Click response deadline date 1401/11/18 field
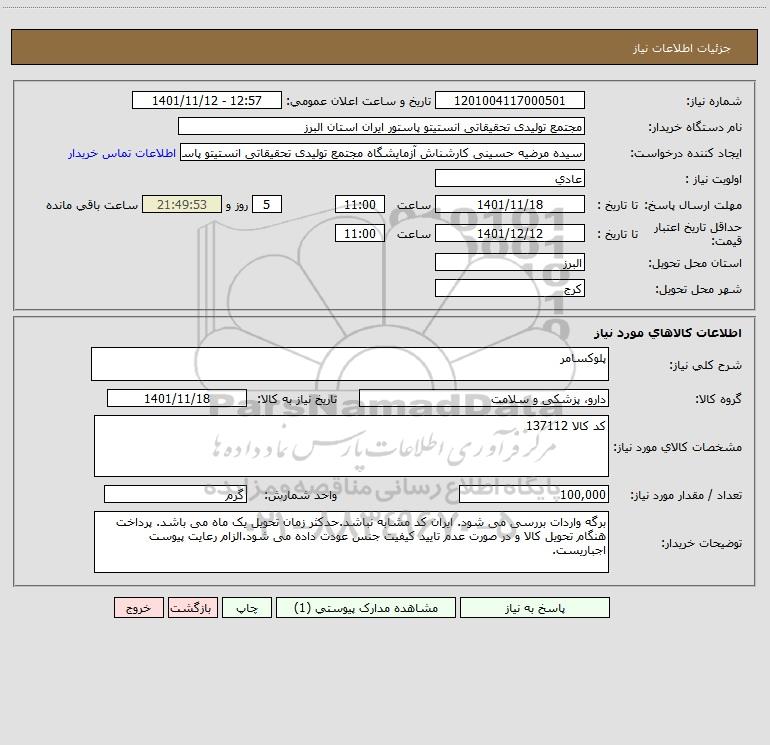Viewport: 770px width, 745px height. [x=510, y=204]
